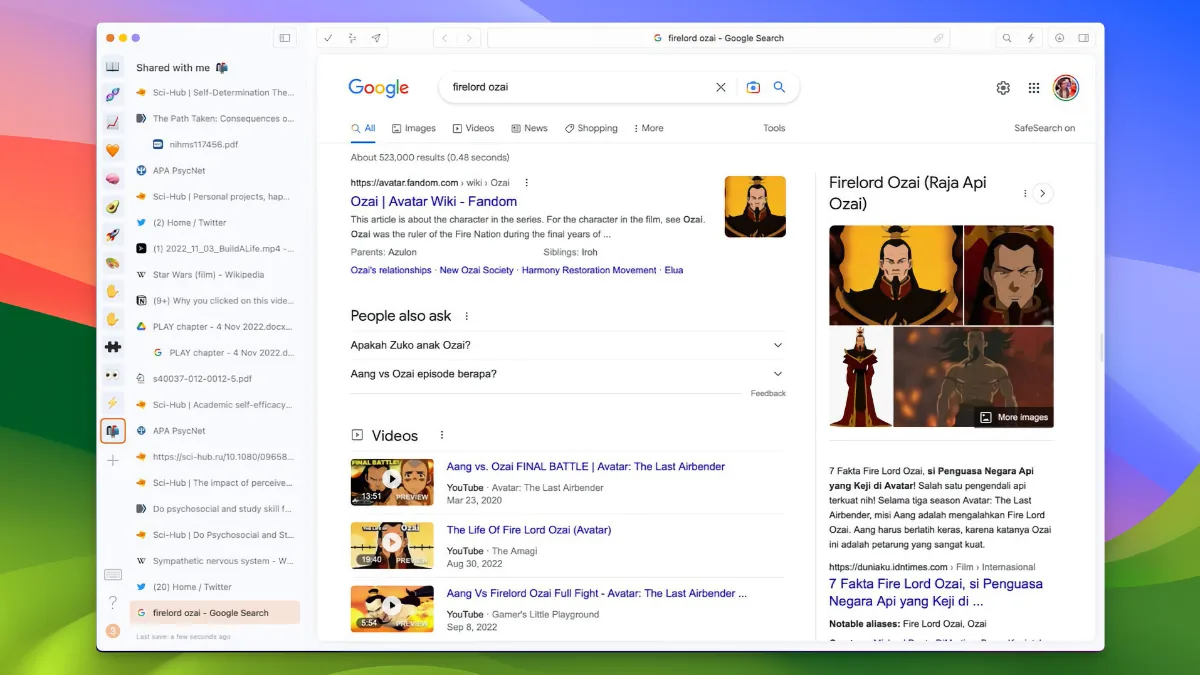Image resolution: width=1200 pixels, height=675 pixels.
Task: Play the "Life Of Fire Lord Ozai" video thumbnail
Action: click(392, 543)
